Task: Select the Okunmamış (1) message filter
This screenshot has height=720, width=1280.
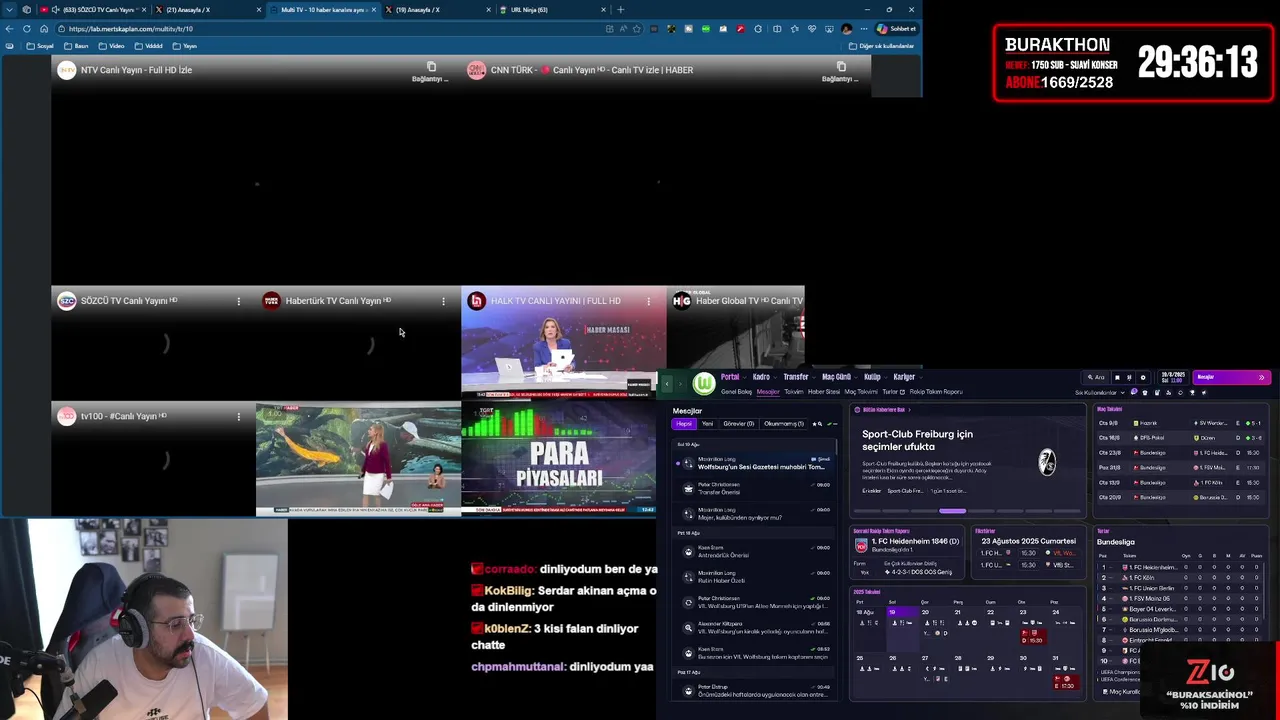Action: coord(784,424)
